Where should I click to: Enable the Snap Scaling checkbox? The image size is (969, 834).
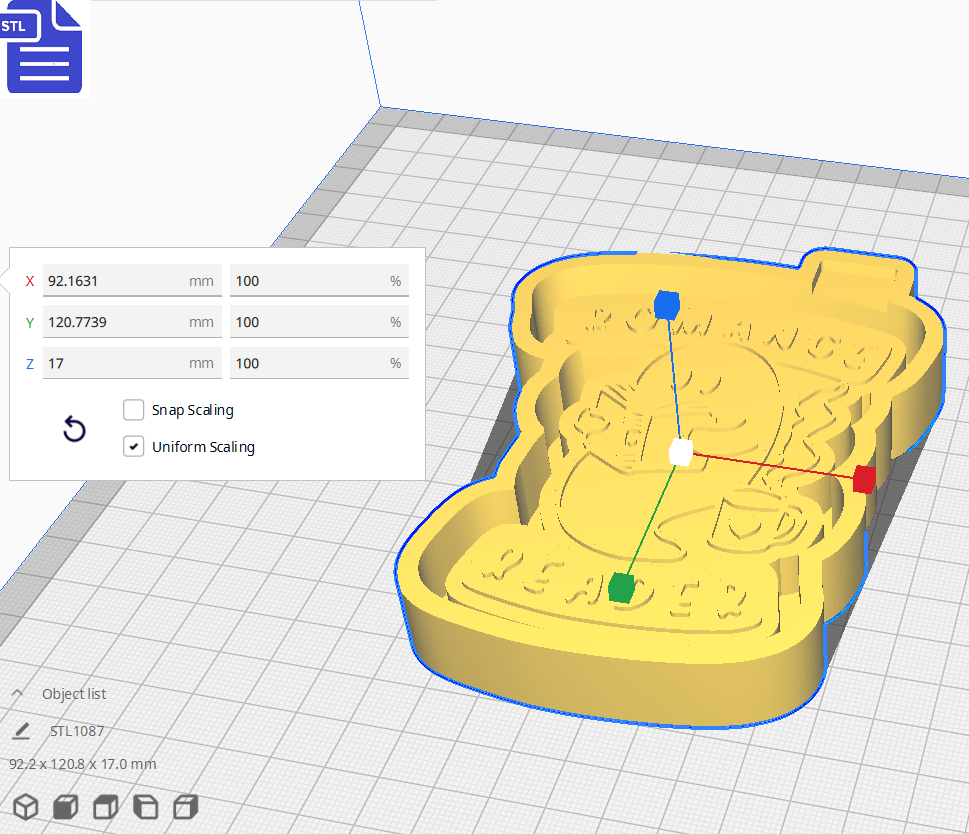pos(133,410)
